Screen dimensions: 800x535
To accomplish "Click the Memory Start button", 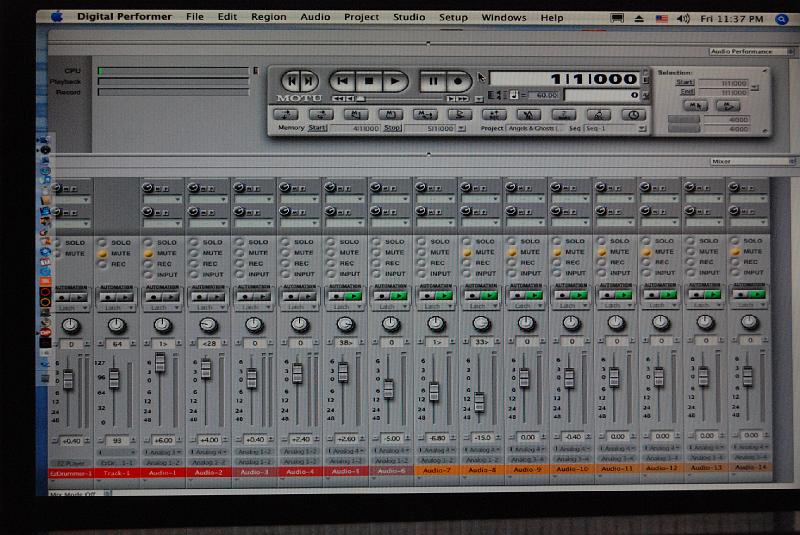I will tap(317, 128).
